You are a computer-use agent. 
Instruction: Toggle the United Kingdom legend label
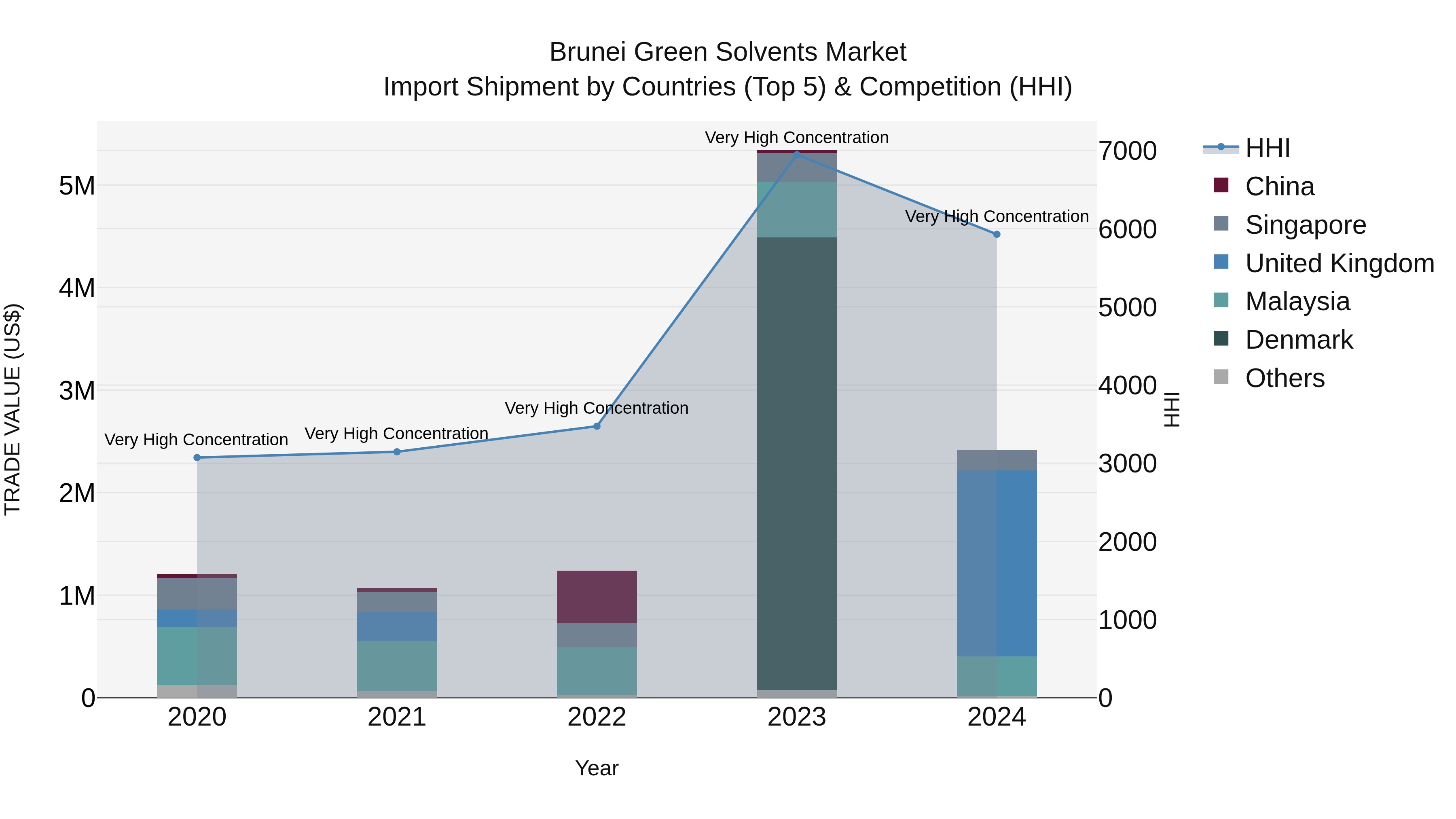pos(1340,263)
